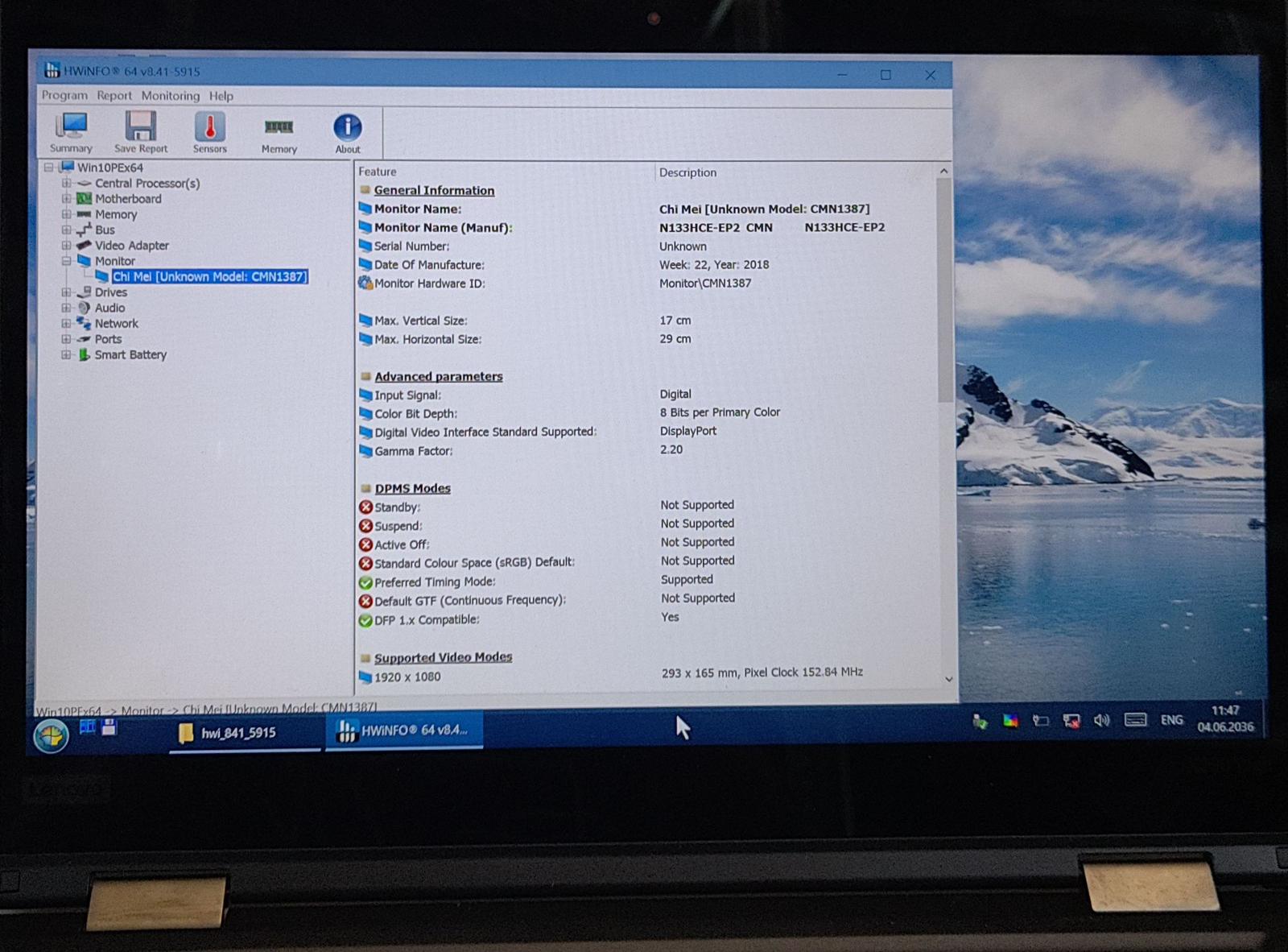Click the Central Processor(s) chip icon

pyautogui.click(x=84, y=183)
